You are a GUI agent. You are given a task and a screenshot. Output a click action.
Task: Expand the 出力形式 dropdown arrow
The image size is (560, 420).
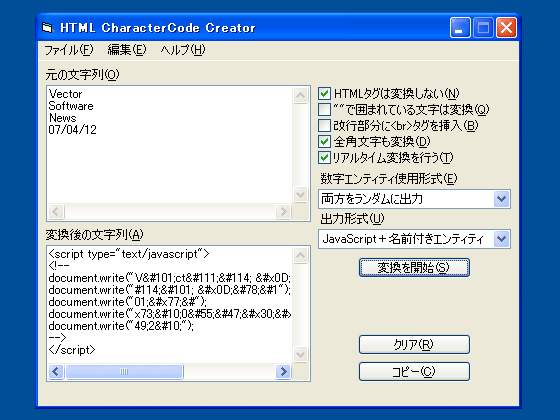(x=501, y=239)
